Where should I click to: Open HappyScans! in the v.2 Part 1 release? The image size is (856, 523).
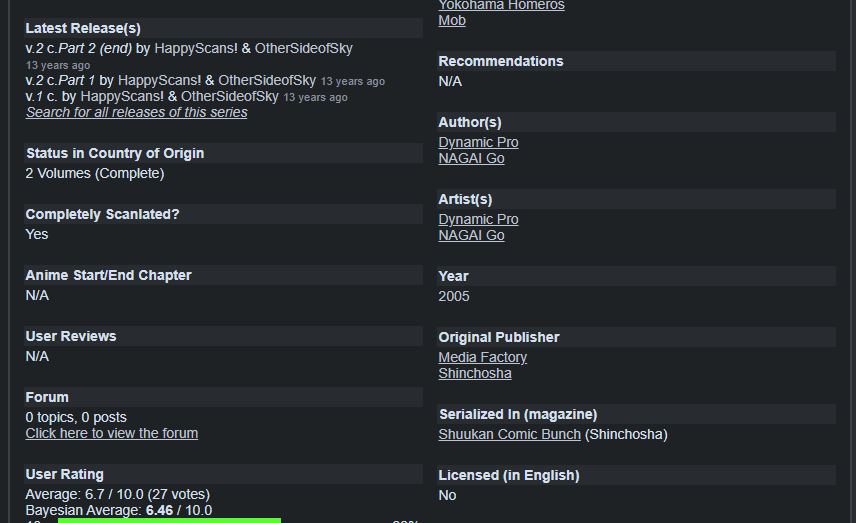(x=159, y=80)
